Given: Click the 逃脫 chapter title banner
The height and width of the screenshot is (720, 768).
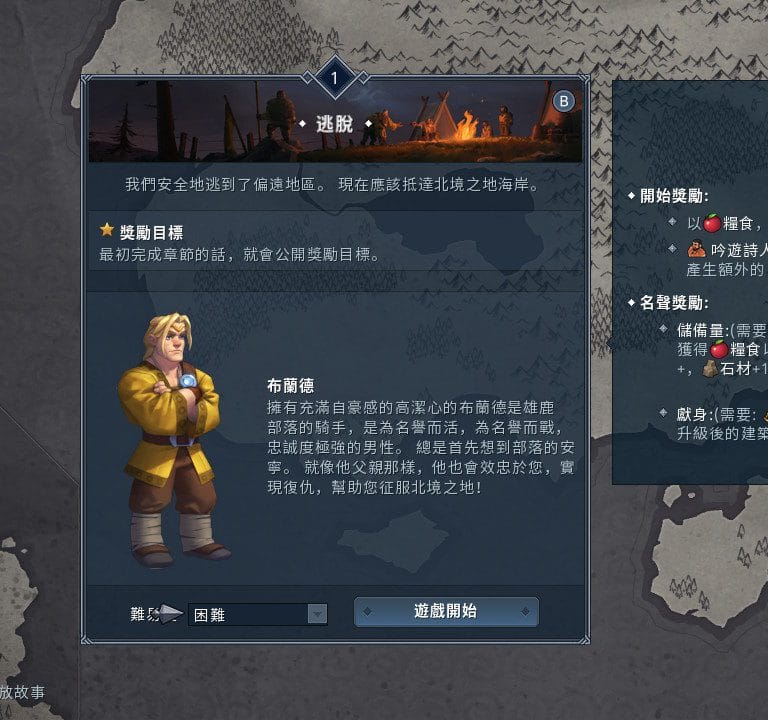Looking at the screenshot, I should (335, 124).
